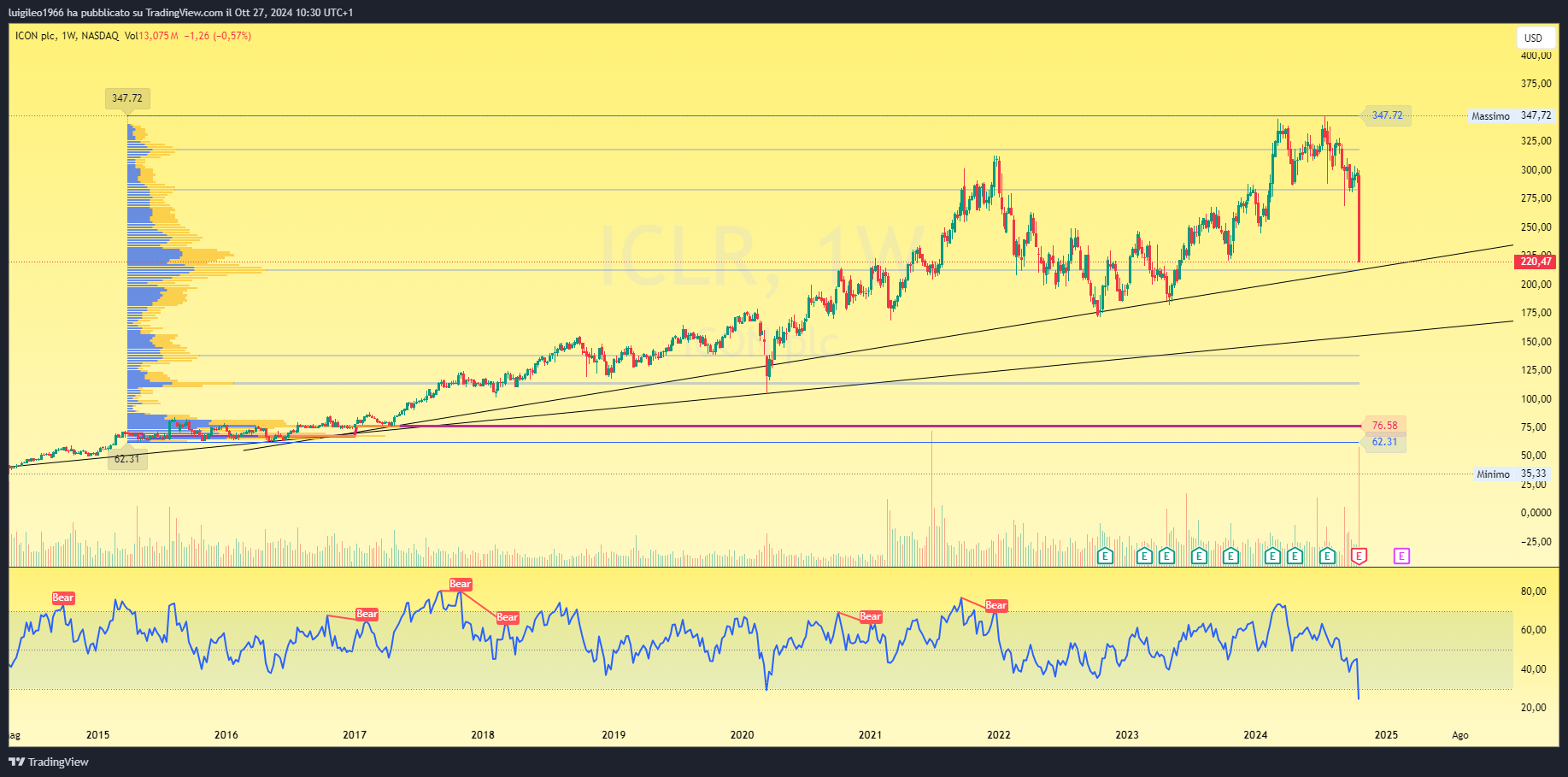Screen dimensions: 1568x777
Task: Click 80,00 on the RSI axis
Action: (1533, 592)
